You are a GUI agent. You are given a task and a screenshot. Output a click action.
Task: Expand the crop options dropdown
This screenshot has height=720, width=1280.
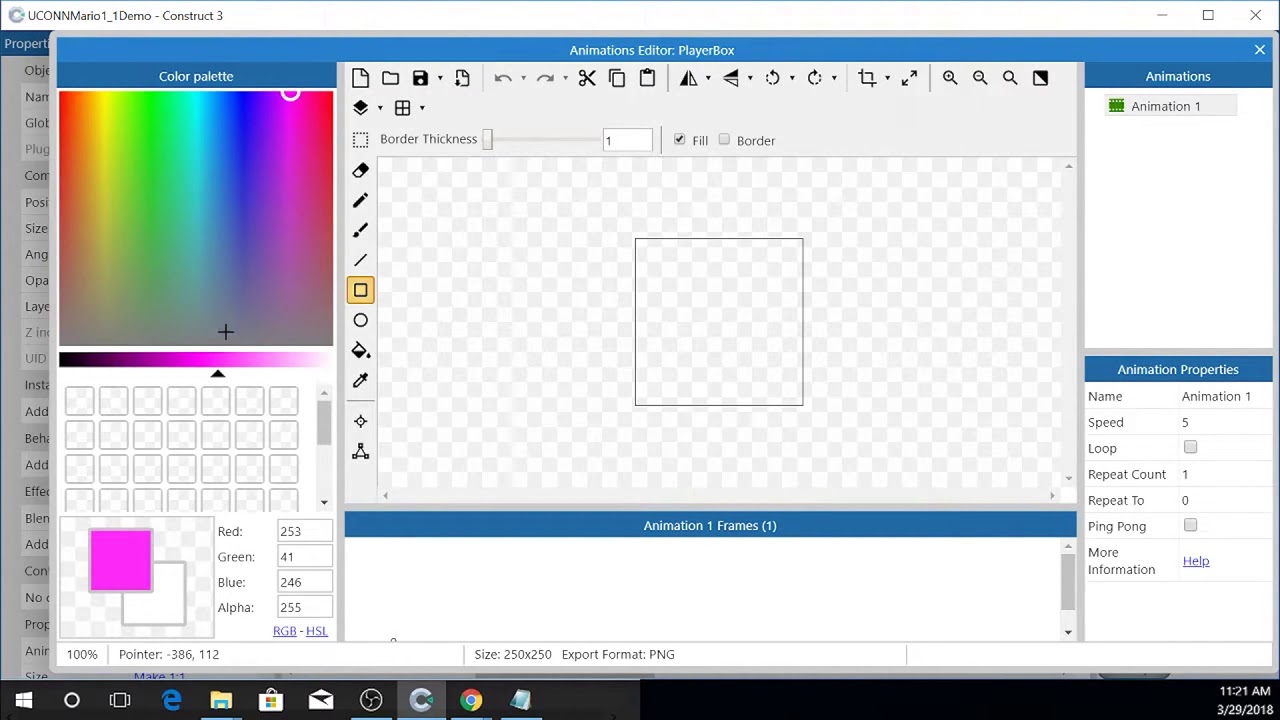[887, 79]
